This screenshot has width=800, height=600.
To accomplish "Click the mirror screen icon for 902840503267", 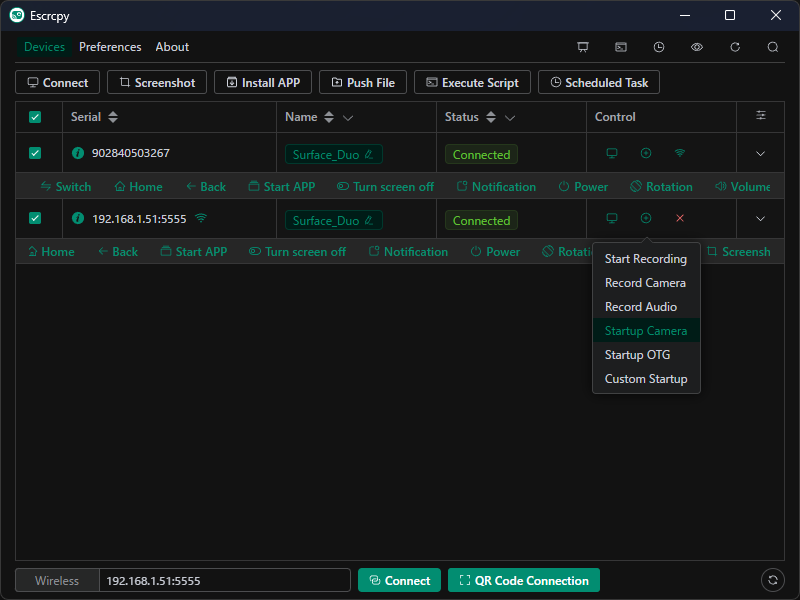I will pyautogui.click(x=612, y=153).
